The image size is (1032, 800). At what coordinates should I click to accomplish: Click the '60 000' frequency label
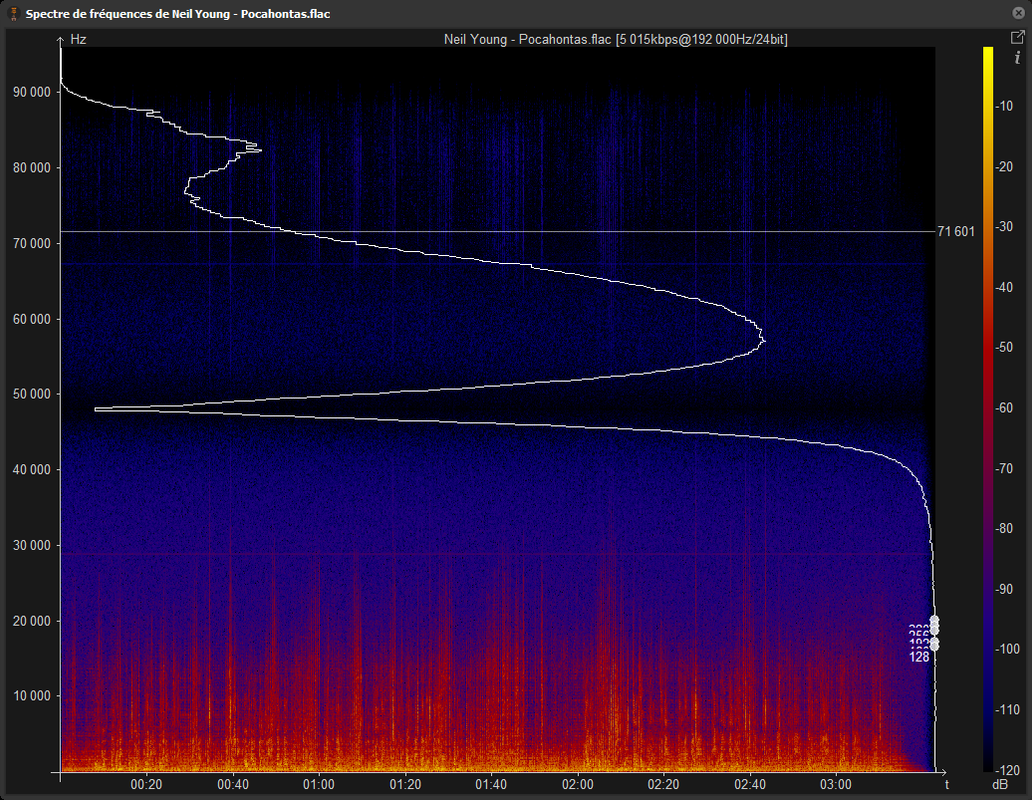click(32, 319)
